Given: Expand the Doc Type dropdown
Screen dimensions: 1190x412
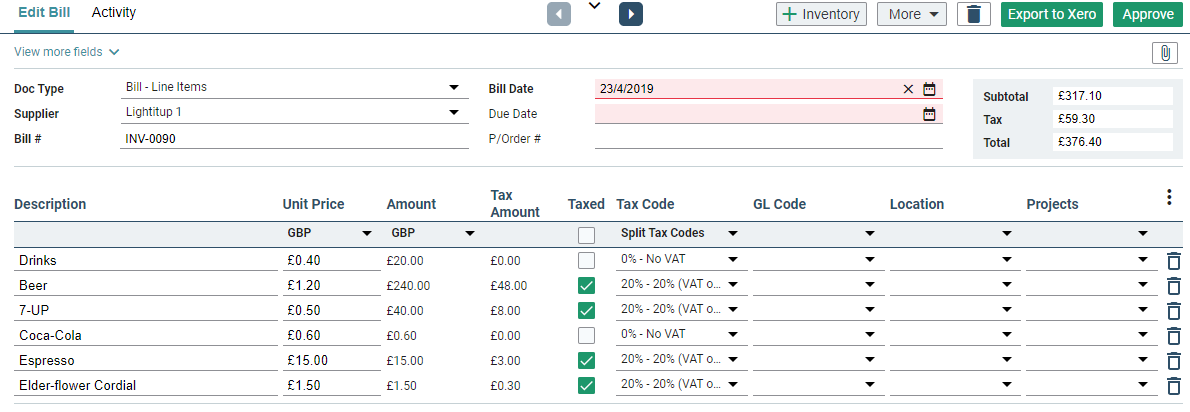Looking at the screenshot, I should coord(453,87).
